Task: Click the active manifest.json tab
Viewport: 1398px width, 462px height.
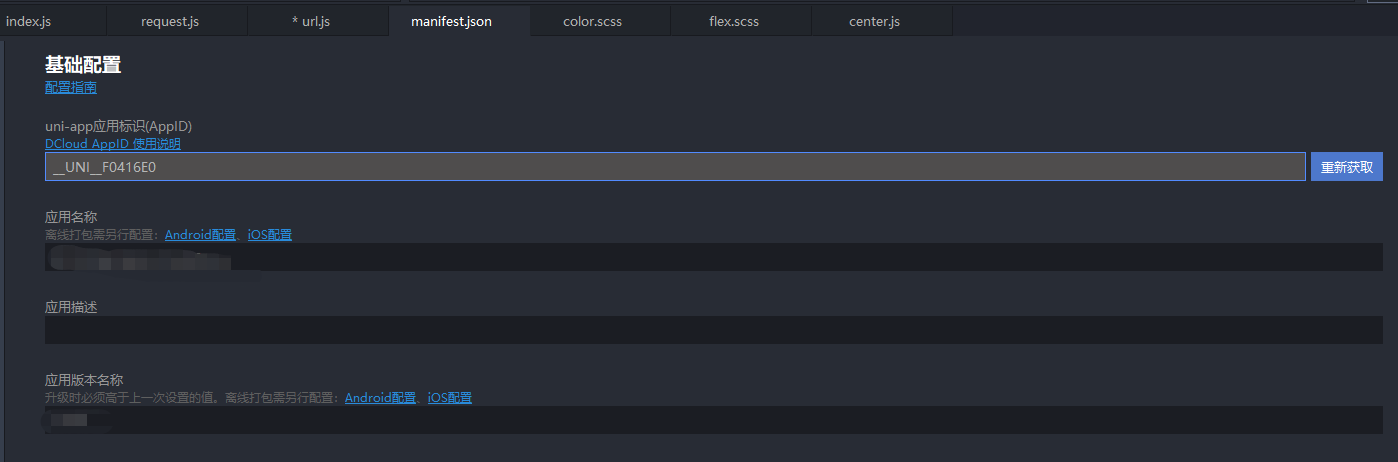Action: pos(451,21)
